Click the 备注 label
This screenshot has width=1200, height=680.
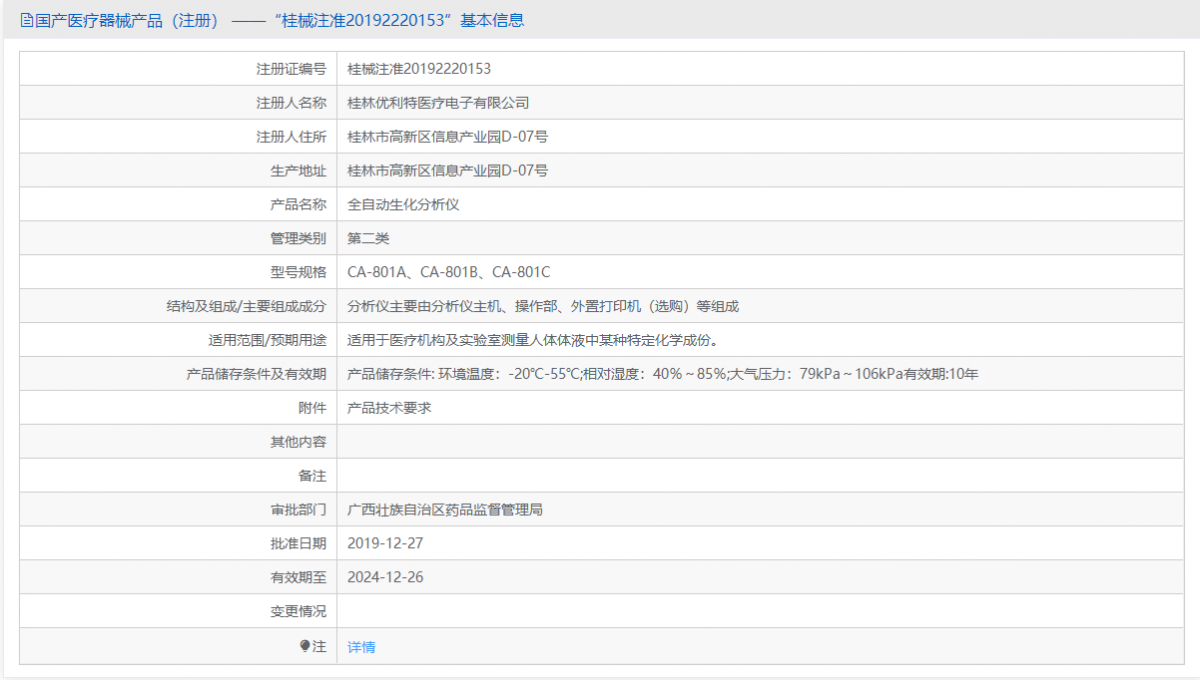(x=312, y=476)
